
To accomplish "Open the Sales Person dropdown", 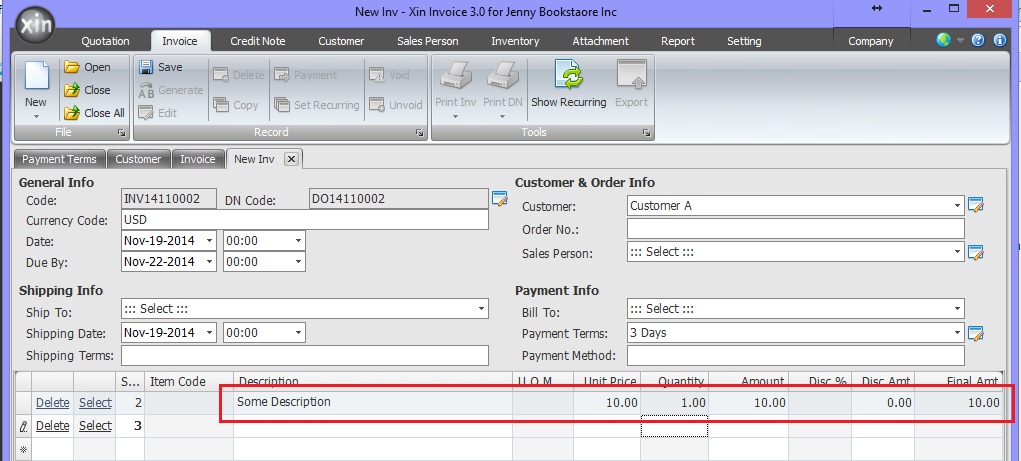I will (x=957, y=252).
